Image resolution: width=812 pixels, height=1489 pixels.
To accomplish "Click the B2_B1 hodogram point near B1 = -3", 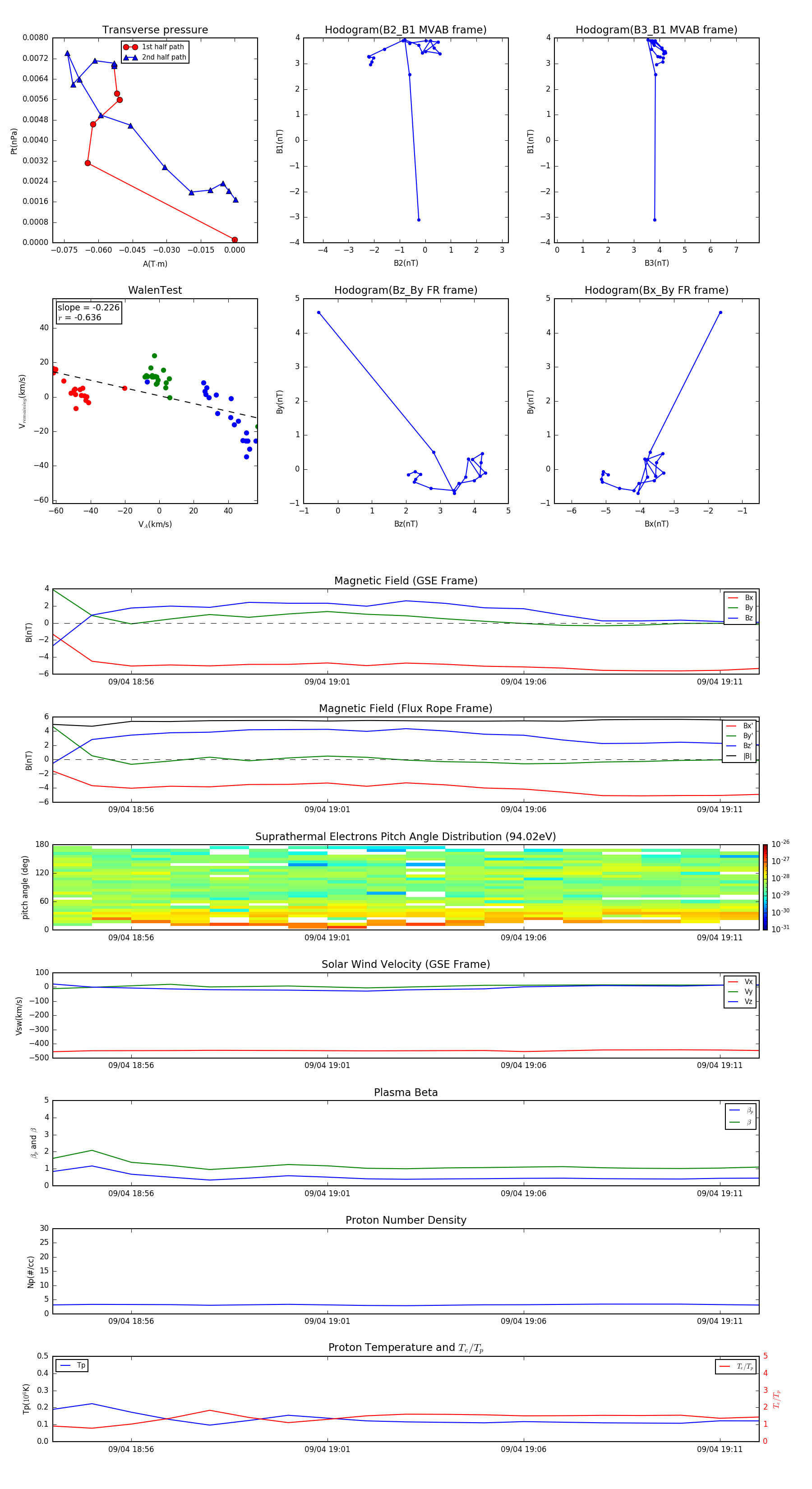I will [419, 220].
